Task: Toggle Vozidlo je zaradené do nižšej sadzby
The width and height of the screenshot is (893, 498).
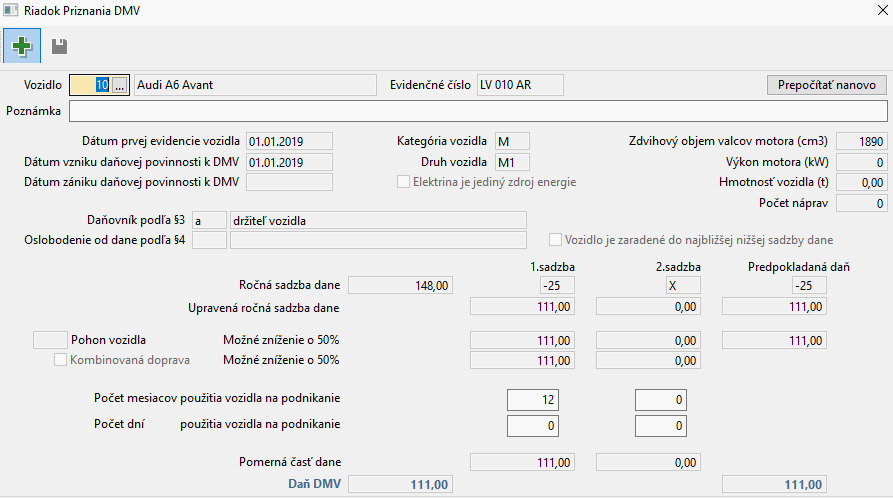Action: [555, 240]
